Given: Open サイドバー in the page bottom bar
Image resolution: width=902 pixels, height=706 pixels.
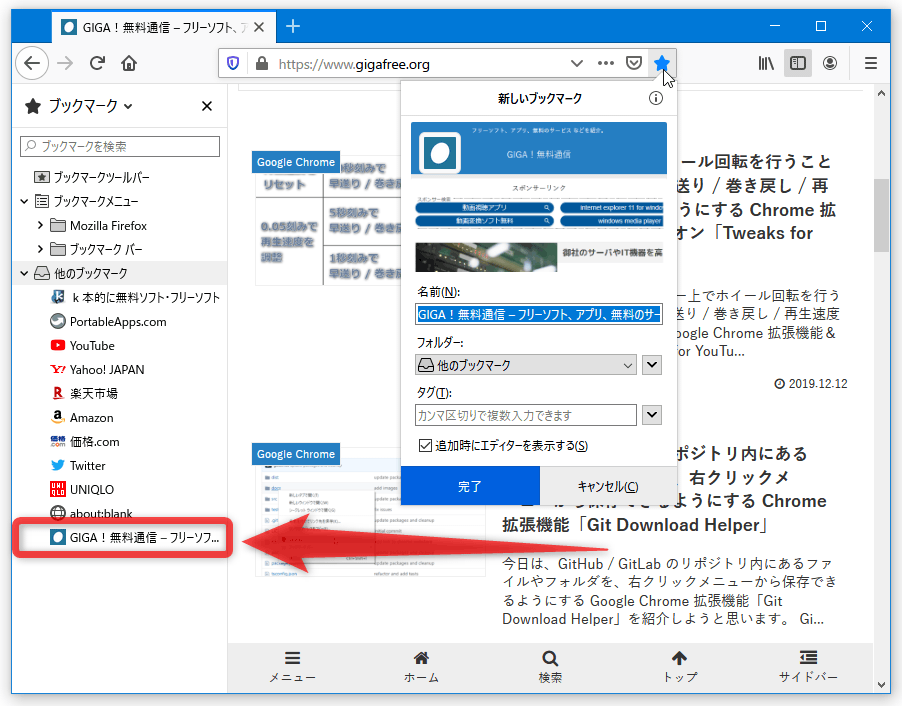Looking at the screenshot, I should pyautogui.click(x=808, y=666).
